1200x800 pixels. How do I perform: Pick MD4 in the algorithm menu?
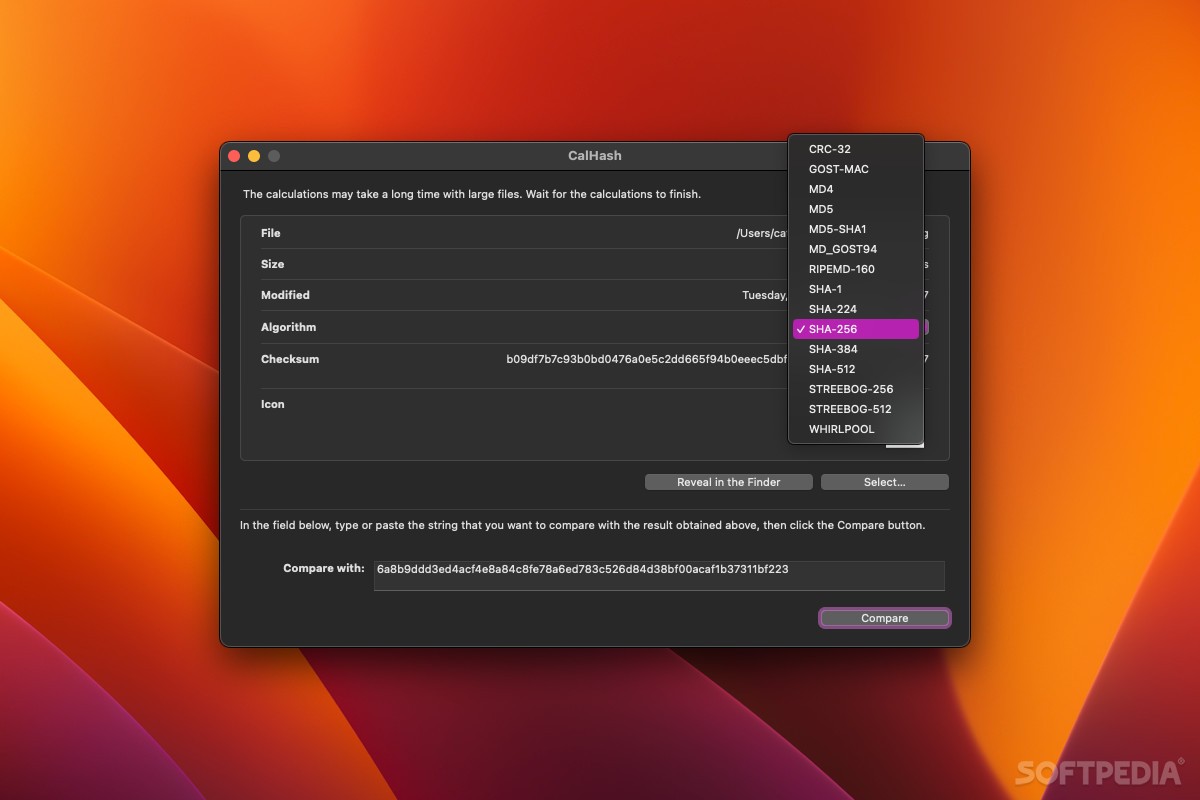[x=856, y=189]
